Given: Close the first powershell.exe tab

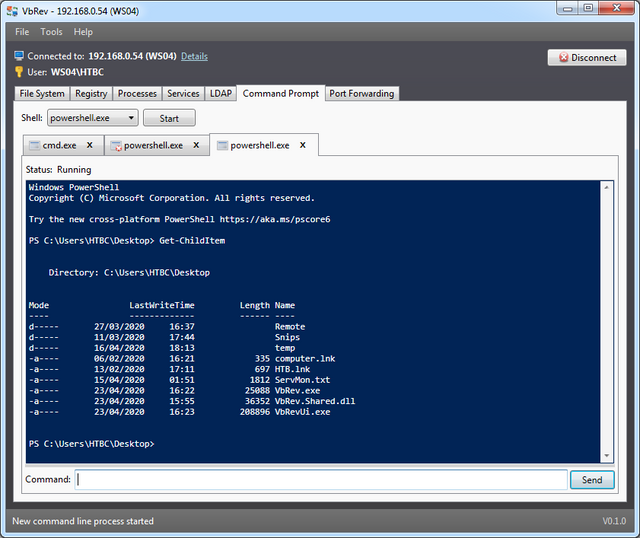Looking at the screenshot, I should [196, 145].
